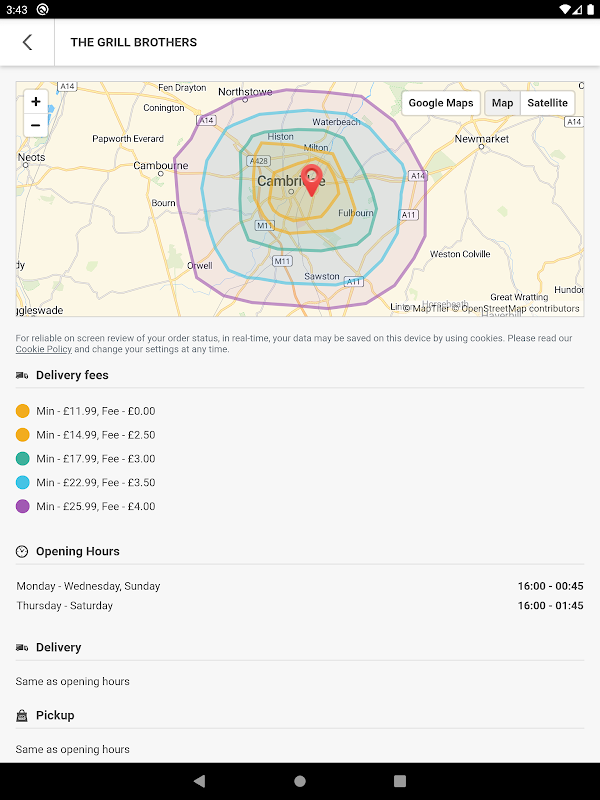
Task: Click the Cambourne label on map
Action: (161, 166)
